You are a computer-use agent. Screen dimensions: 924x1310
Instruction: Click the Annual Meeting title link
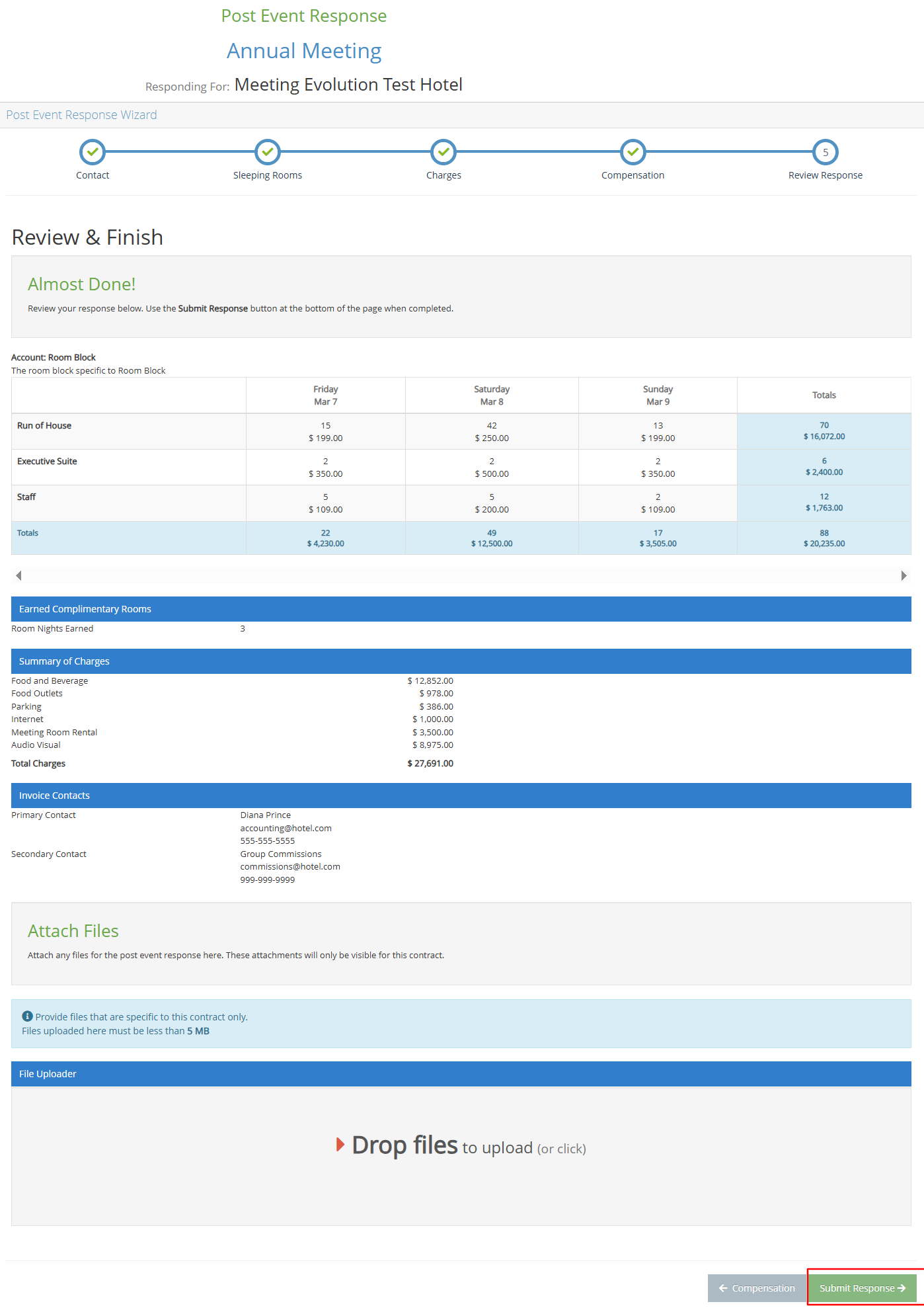(304, 51)
